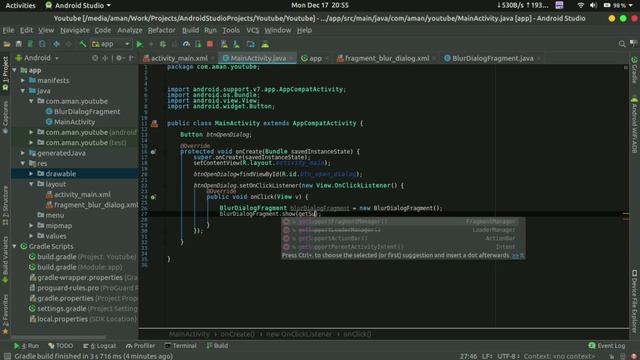Open the Profiler tool window
The image size is (640, 360).
[140, 346]
